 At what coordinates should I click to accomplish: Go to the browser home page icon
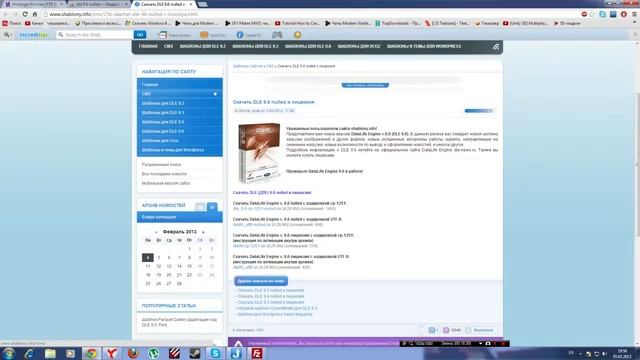pyautogui.click(x=35, y=14)
